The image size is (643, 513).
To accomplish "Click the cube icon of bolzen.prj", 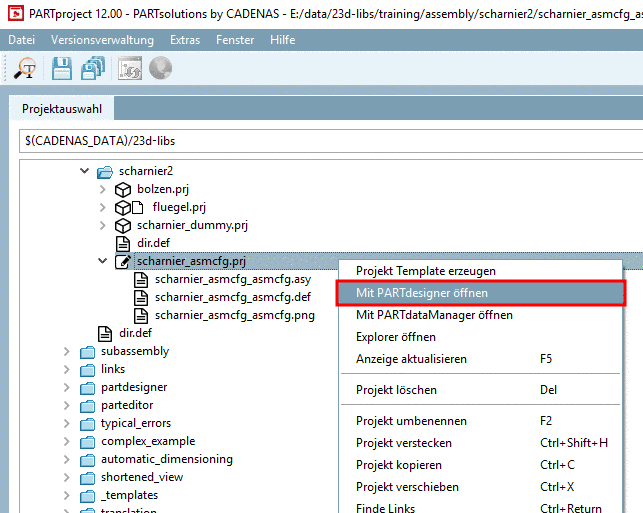I will tap(123, 189).
